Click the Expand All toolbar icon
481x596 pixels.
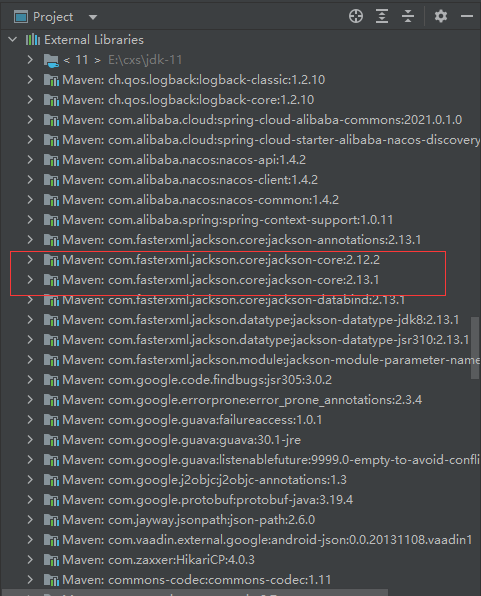(x=382, y=16)
